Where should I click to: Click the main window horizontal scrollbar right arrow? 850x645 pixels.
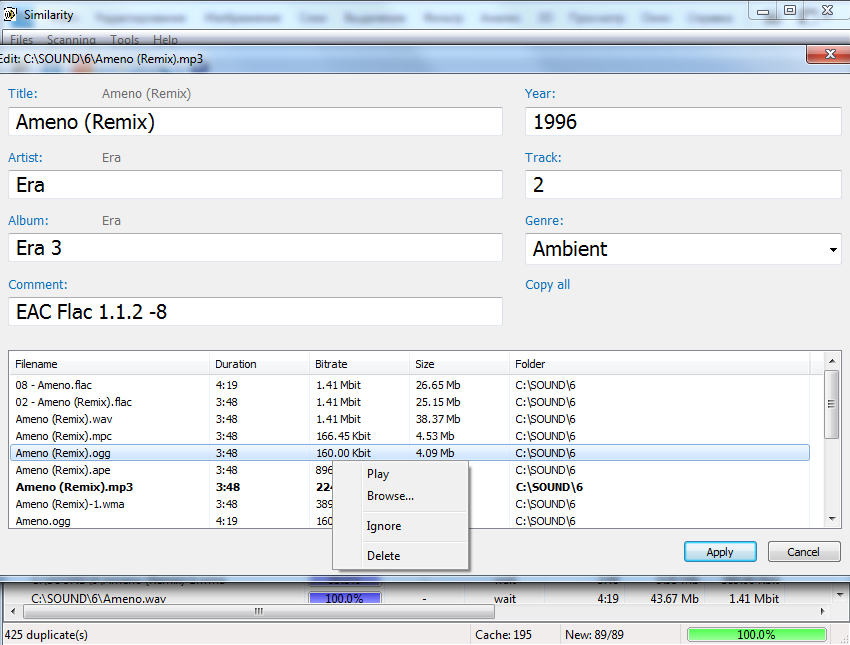822,611
